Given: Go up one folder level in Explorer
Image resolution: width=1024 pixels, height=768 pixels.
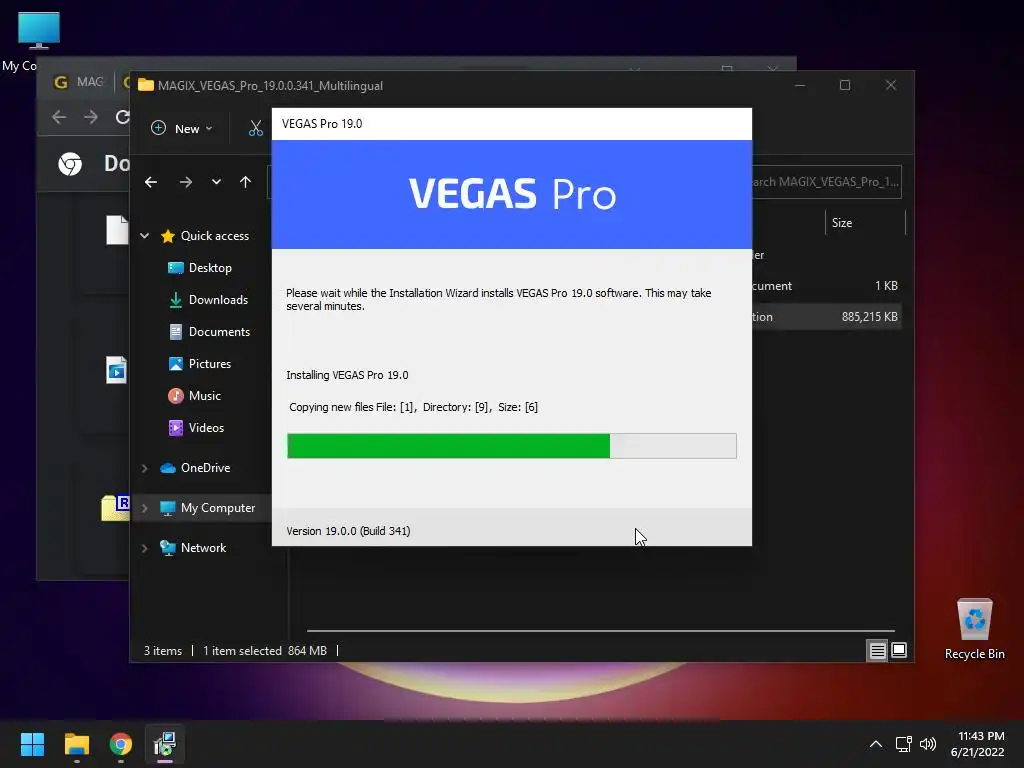Looking at the screenshot, I should point(245,182).
